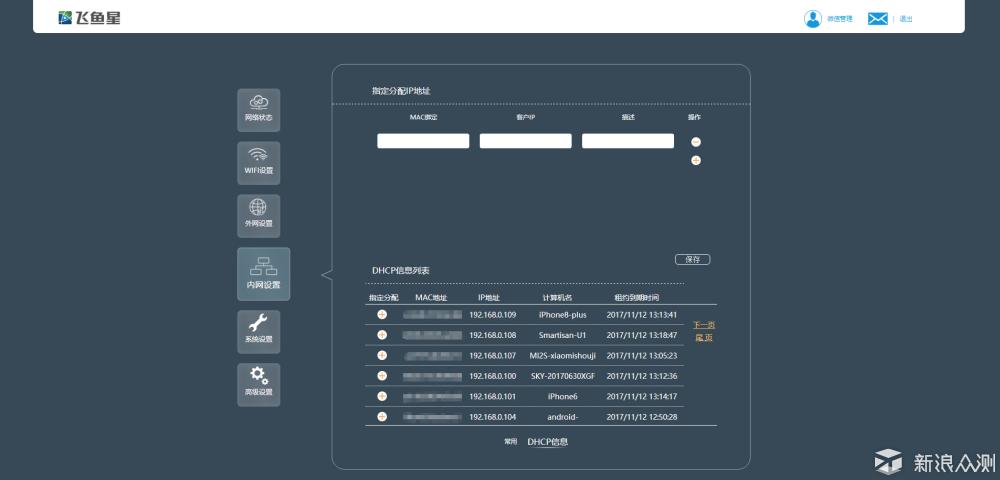The height and width of the screenshot is (480, 1000).
Task: Assign fixed IP to iPhone8-plus
Action: pyautogui.click(x=381, y=315)
